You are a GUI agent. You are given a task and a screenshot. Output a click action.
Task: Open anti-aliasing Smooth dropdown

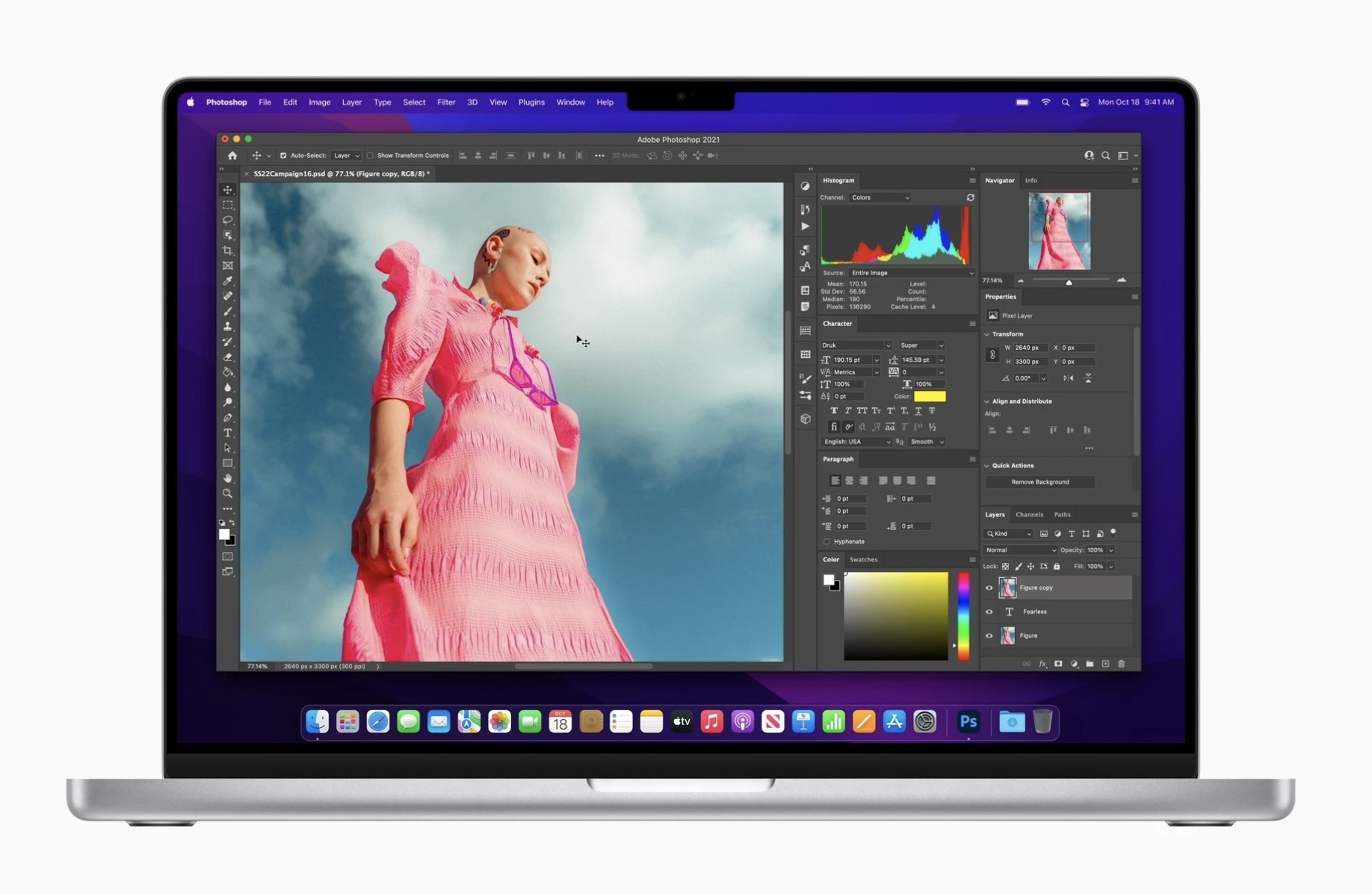tap(927, 442)
